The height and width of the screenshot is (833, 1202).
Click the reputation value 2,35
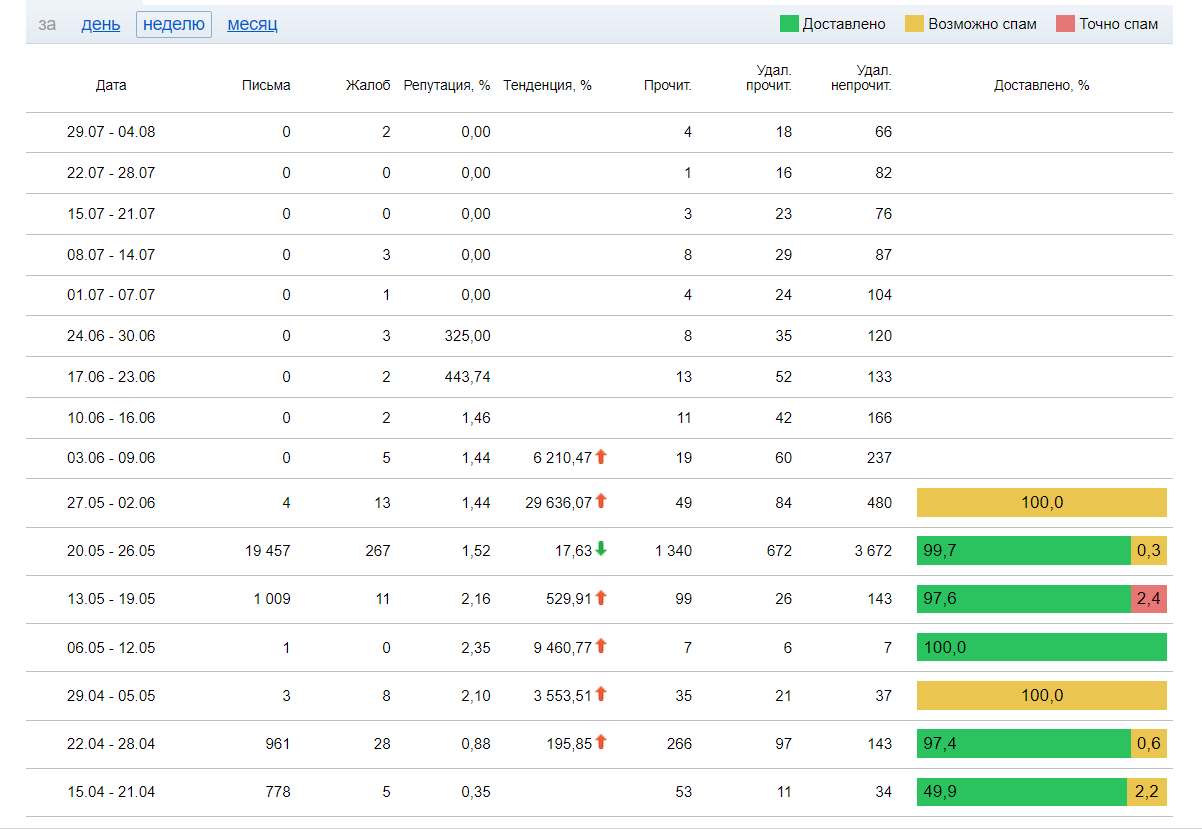pyautogui.click(x=476, y=647)
